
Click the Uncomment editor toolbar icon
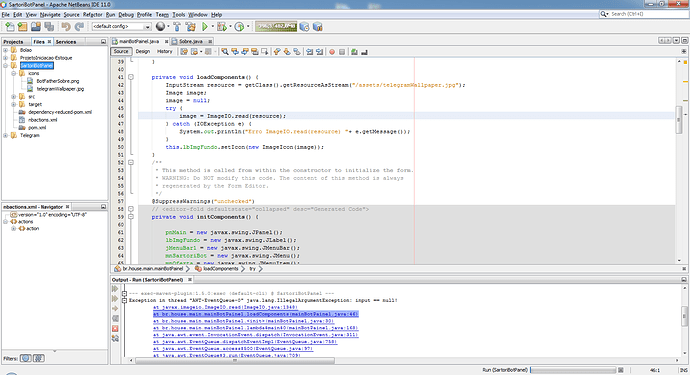[364, 52]
